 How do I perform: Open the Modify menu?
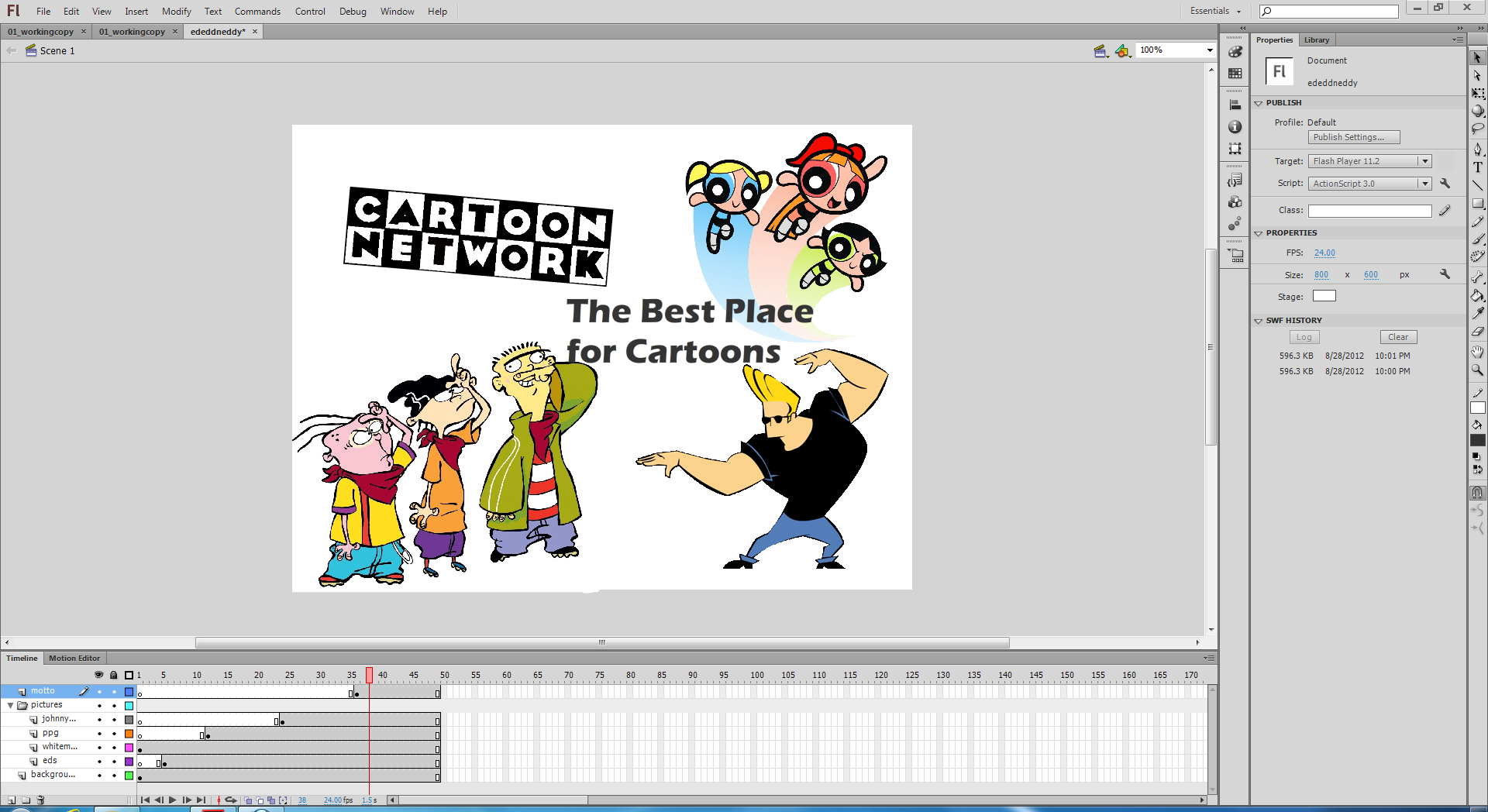point(176,12)
